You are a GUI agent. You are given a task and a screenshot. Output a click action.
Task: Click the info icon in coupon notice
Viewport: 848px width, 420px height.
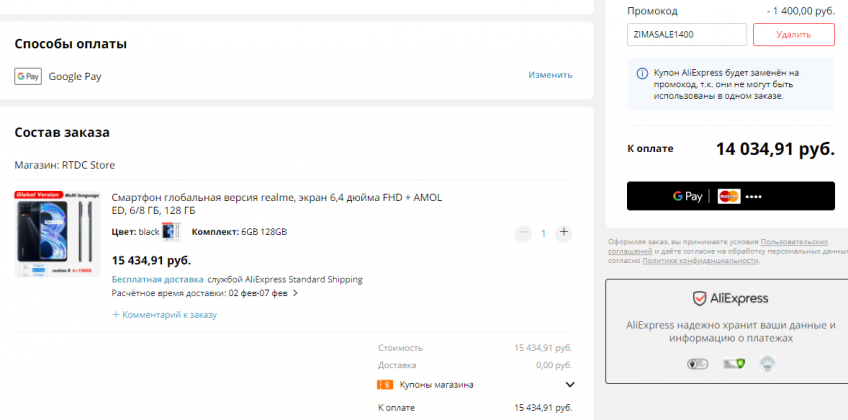pyautogui.click(x=641, y=73)
